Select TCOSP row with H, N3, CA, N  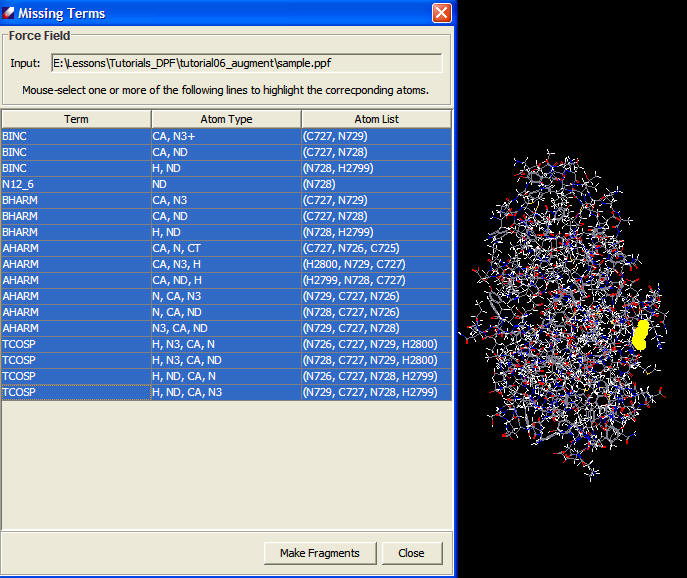coord(76,344)
